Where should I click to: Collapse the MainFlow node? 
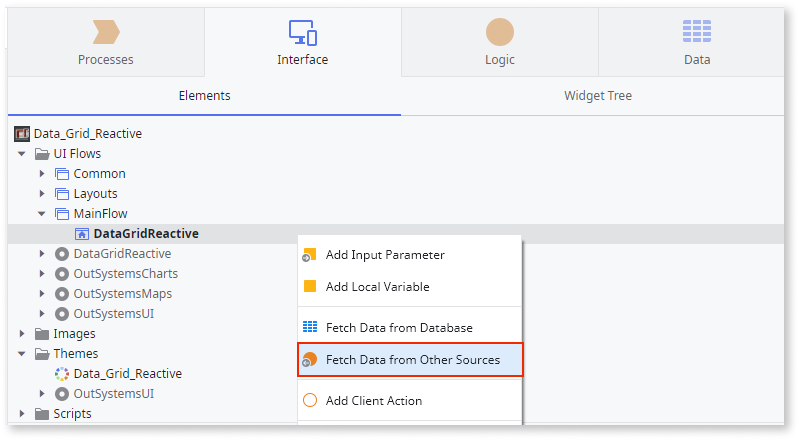click(42, 214)
